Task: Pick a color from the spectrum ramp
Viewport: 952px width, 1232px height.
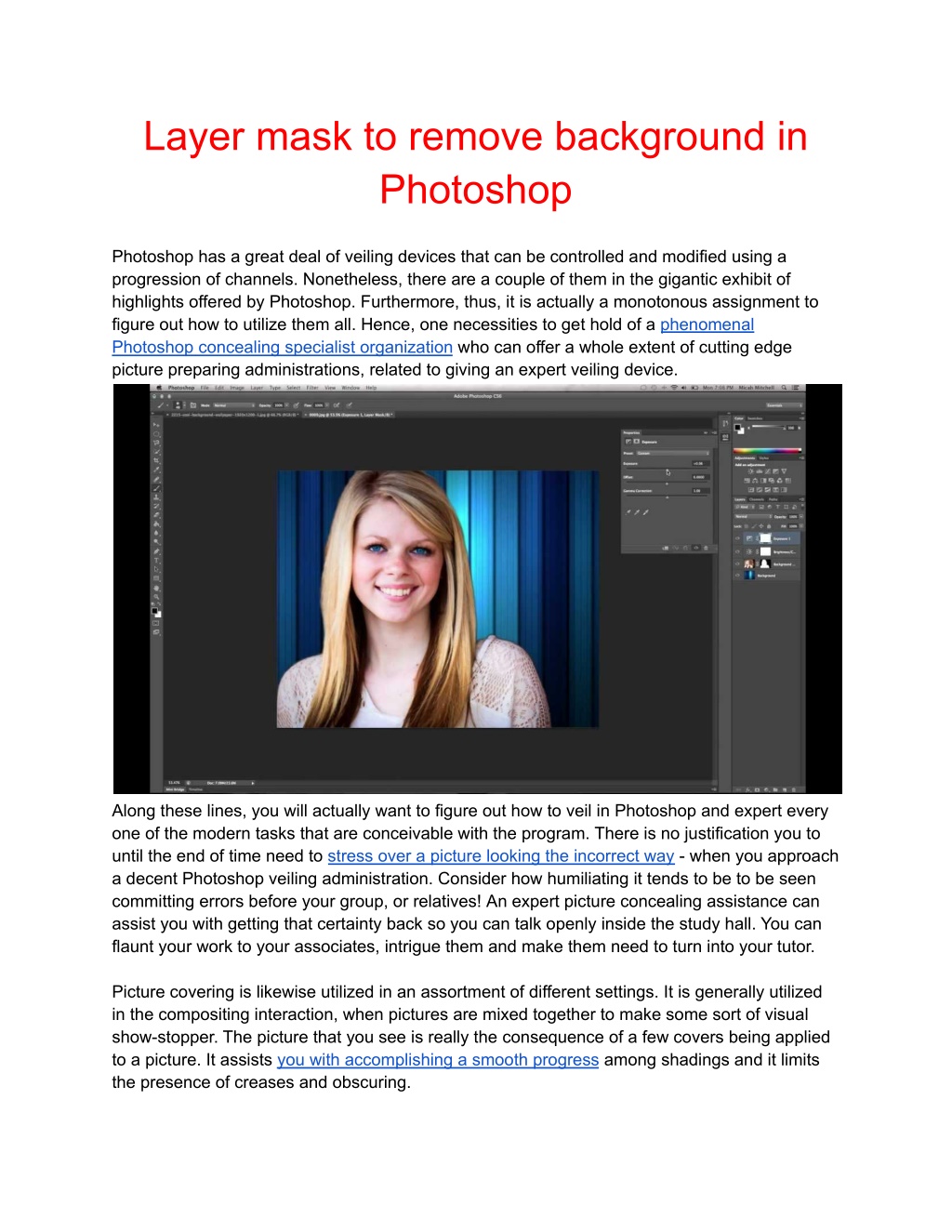Action: [x=768, y=450]
